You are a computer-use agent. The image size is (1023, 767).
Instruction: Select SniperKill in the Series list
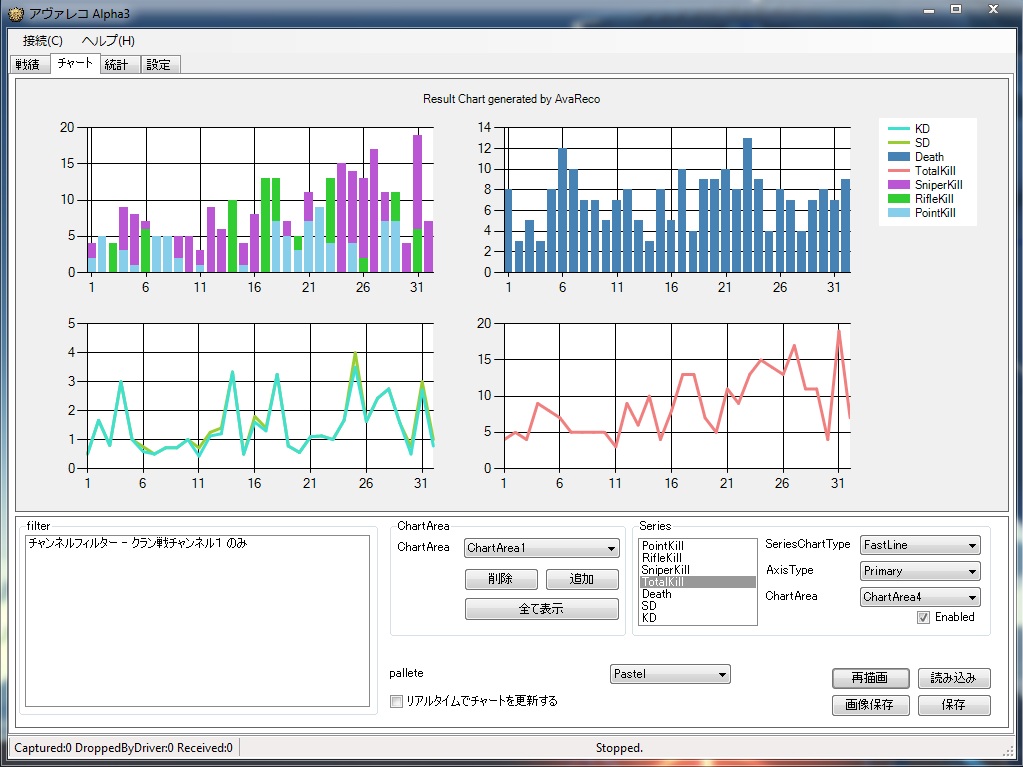pos(697,569)
